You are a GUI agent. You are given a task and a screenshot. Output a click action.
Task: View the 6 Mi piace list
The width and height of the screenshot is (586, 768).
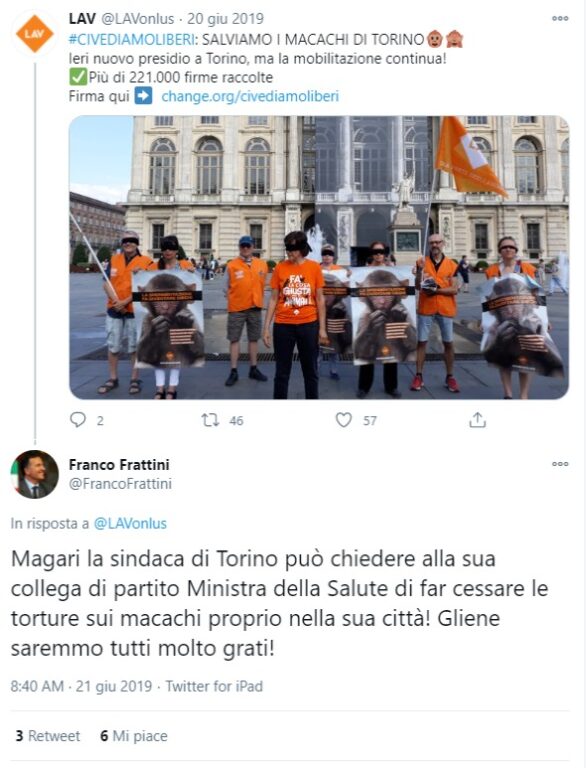134,736
